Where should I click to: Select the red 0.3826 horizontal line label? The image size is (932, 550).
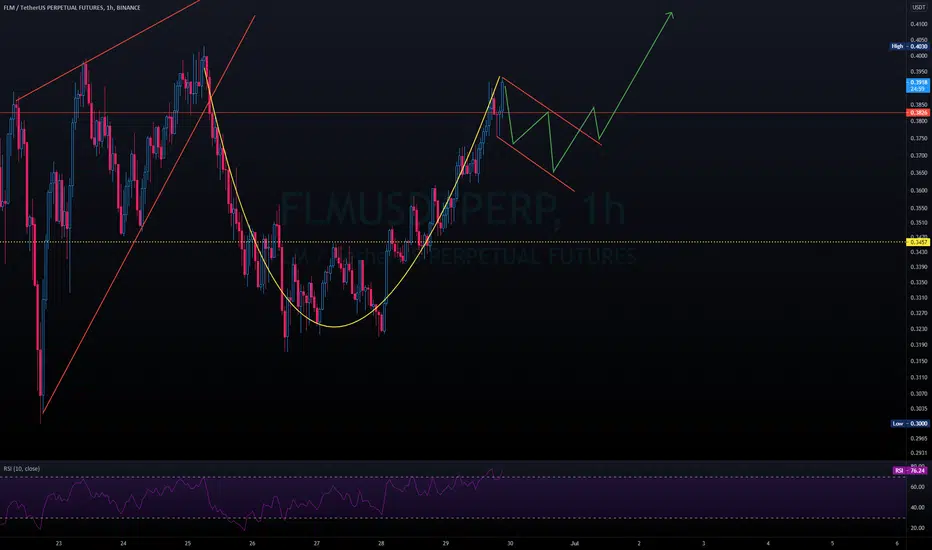coord(918,112)
